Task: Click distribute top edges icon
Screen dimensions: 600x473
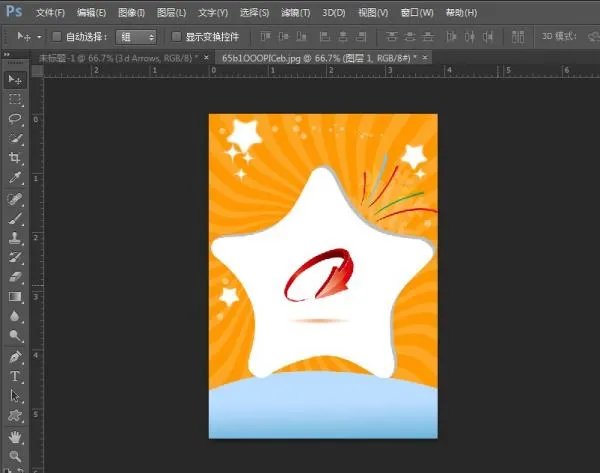Action: 391,37
